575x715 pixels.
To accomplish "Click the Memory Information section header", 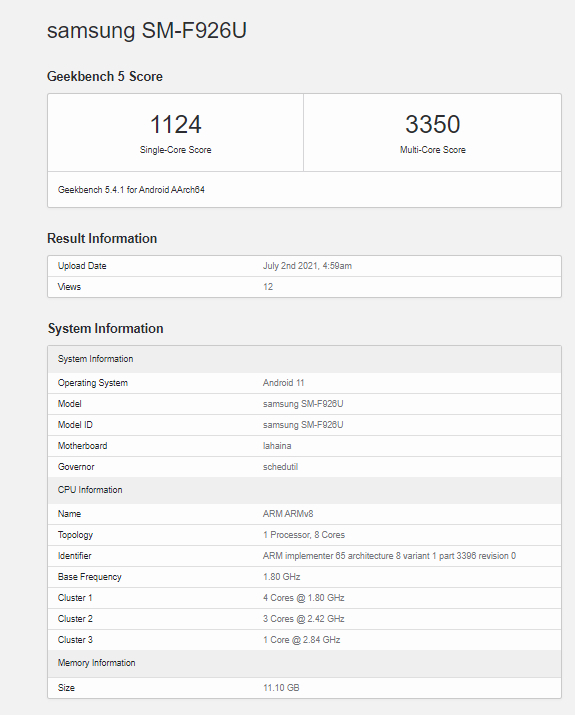I will (x=305, y=663).
